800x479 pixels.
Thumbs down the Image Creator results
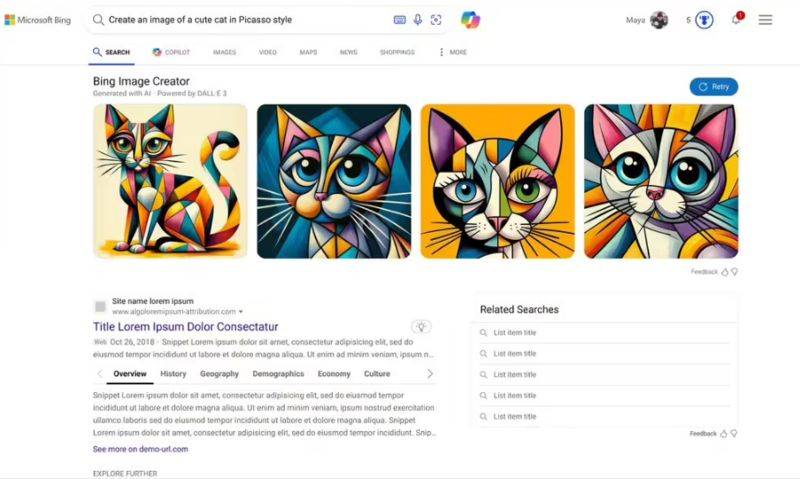click(x=735, y=272)
